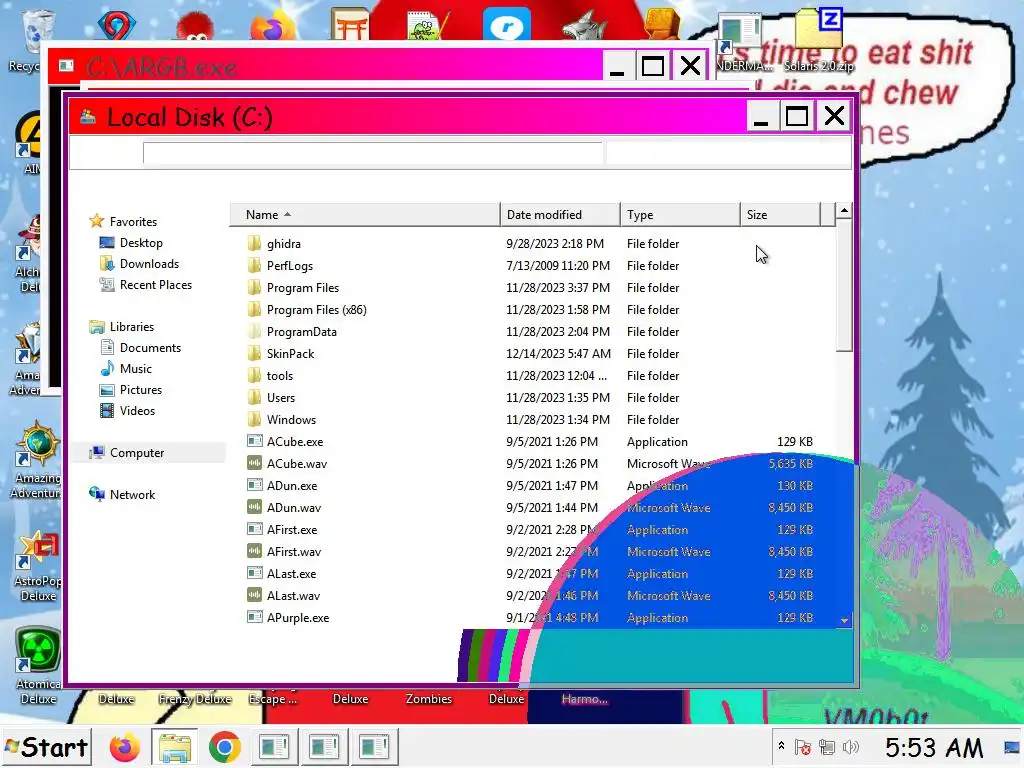Sort files by Size column
The image size is (1024, 768).
pyautogui.click(x=780, y=215)
